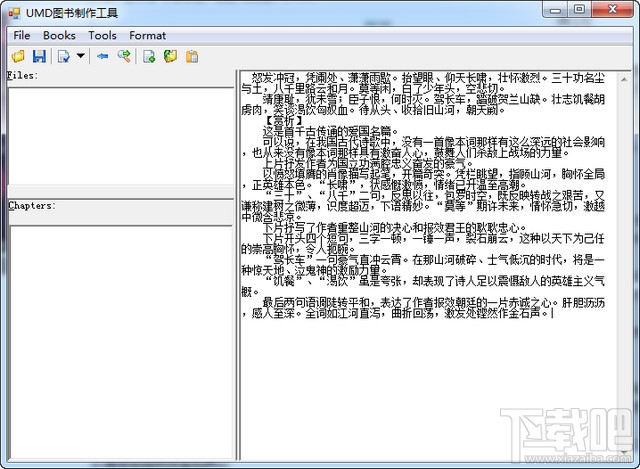
Task: Click the UMD app icon in title bar
Action: 14,13
